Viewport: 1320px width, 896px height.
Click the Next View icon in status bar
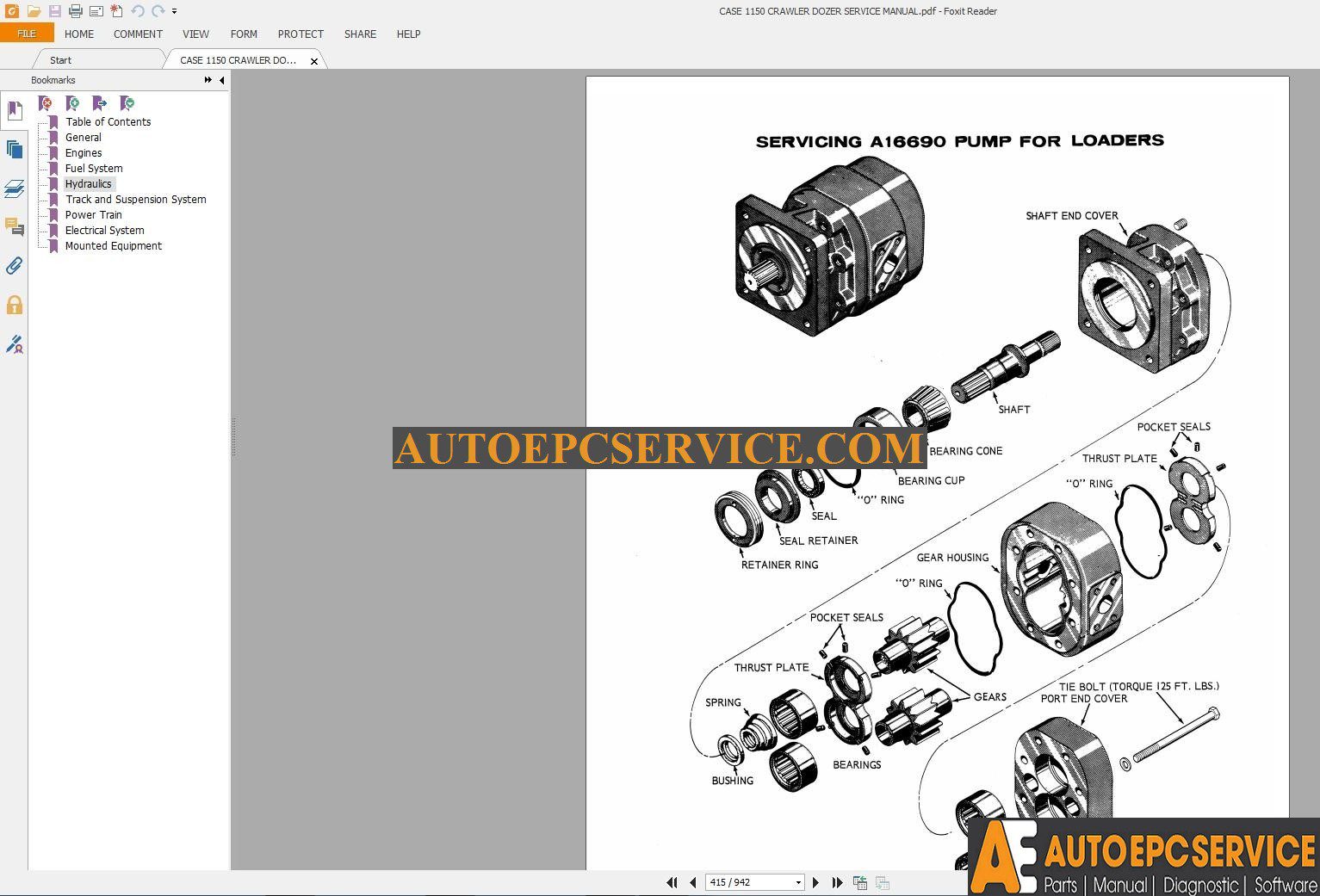coord(882,882)
